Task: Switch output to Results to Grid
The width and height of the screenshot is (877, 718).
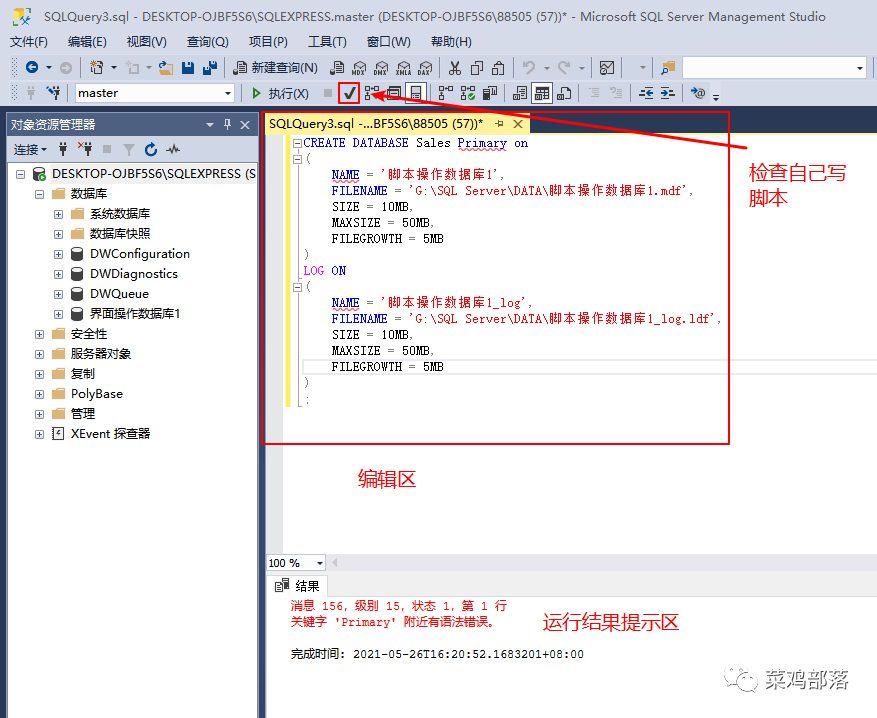Action: tap(542, 93)
